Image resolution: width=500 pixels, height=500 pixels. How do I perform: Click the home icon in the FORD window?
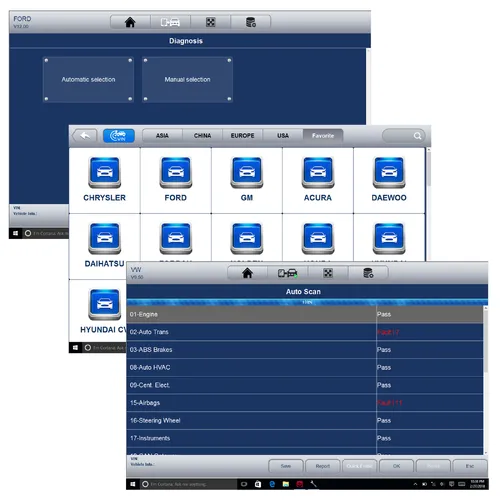[130, 22]
